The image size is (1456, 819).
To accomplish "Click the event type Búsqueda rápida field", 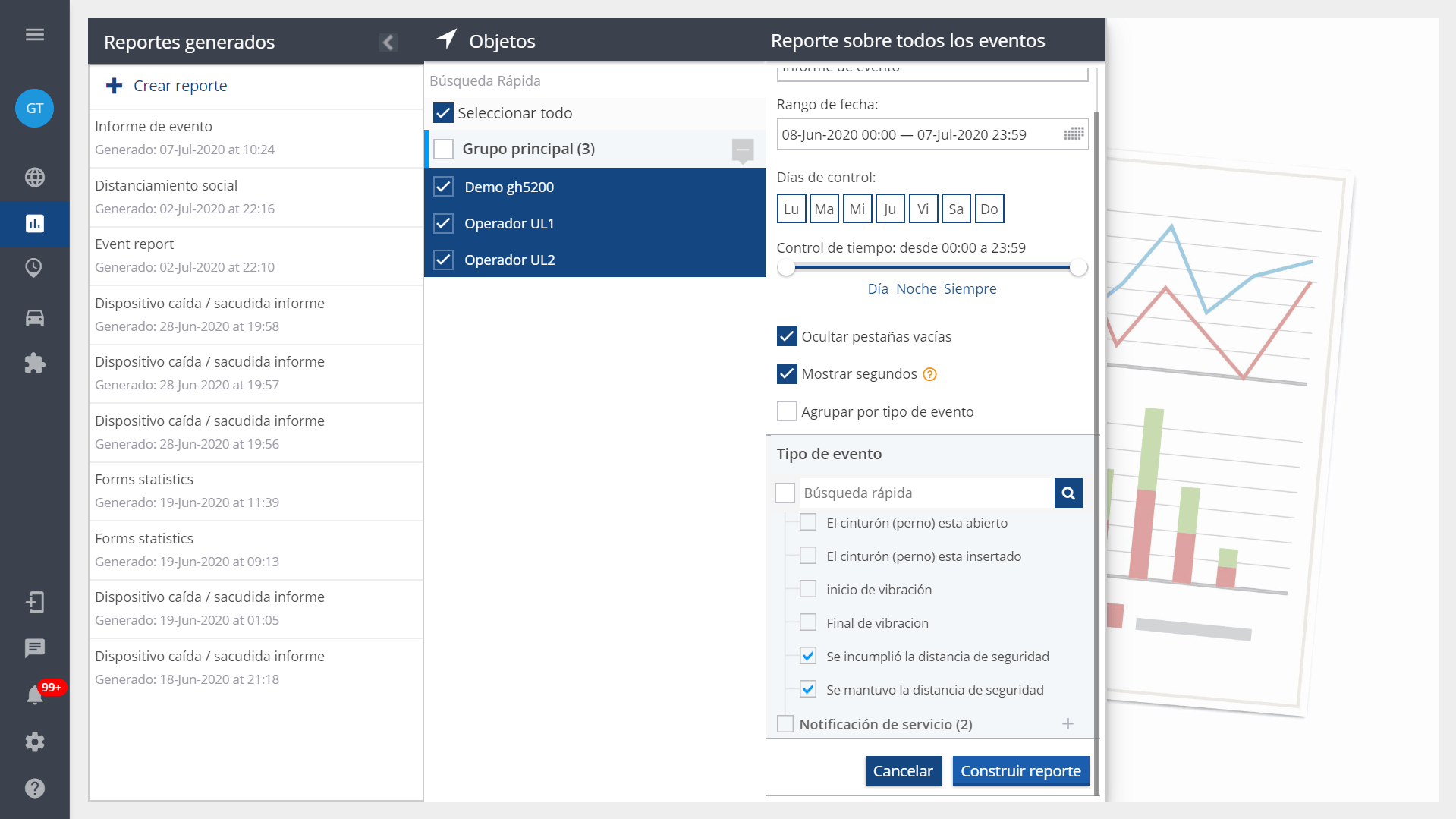I will click(x=927, y=493).
